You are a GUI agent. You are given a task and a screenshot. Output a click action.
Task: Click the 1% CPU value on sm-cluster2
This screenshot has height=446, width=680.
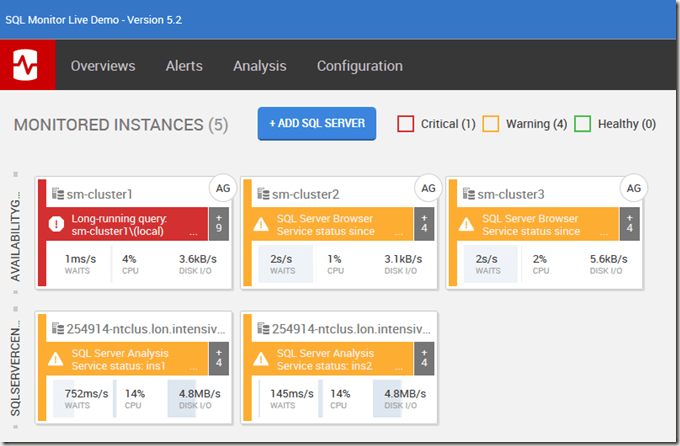334,259
